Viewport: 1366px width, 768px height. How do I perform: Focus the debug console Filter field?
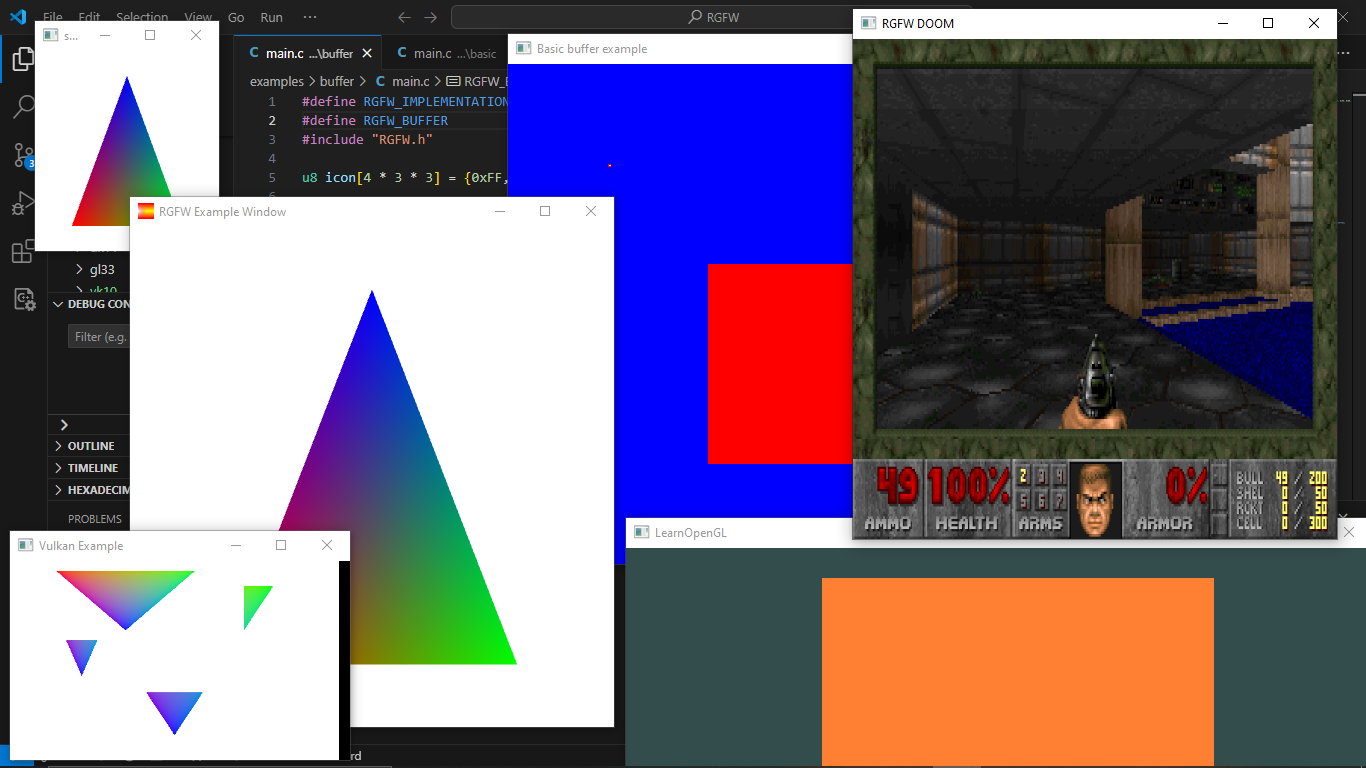click(99, 337)
